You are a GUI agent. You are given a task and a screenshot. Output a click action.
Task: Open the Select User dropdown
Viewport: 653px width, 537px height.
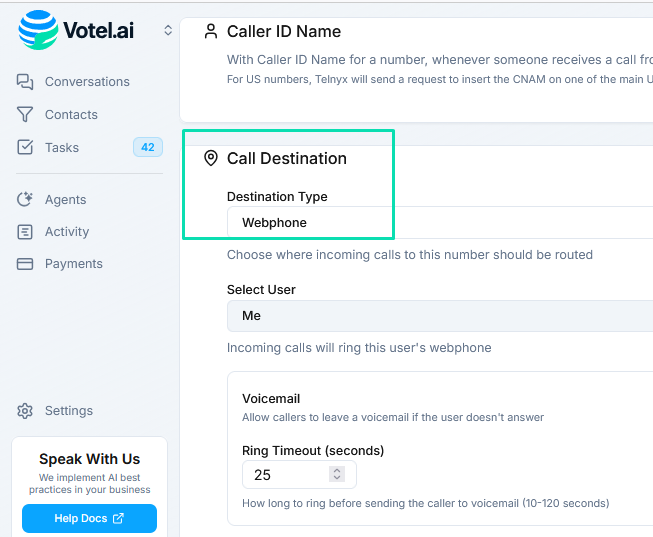coord(440,316)
